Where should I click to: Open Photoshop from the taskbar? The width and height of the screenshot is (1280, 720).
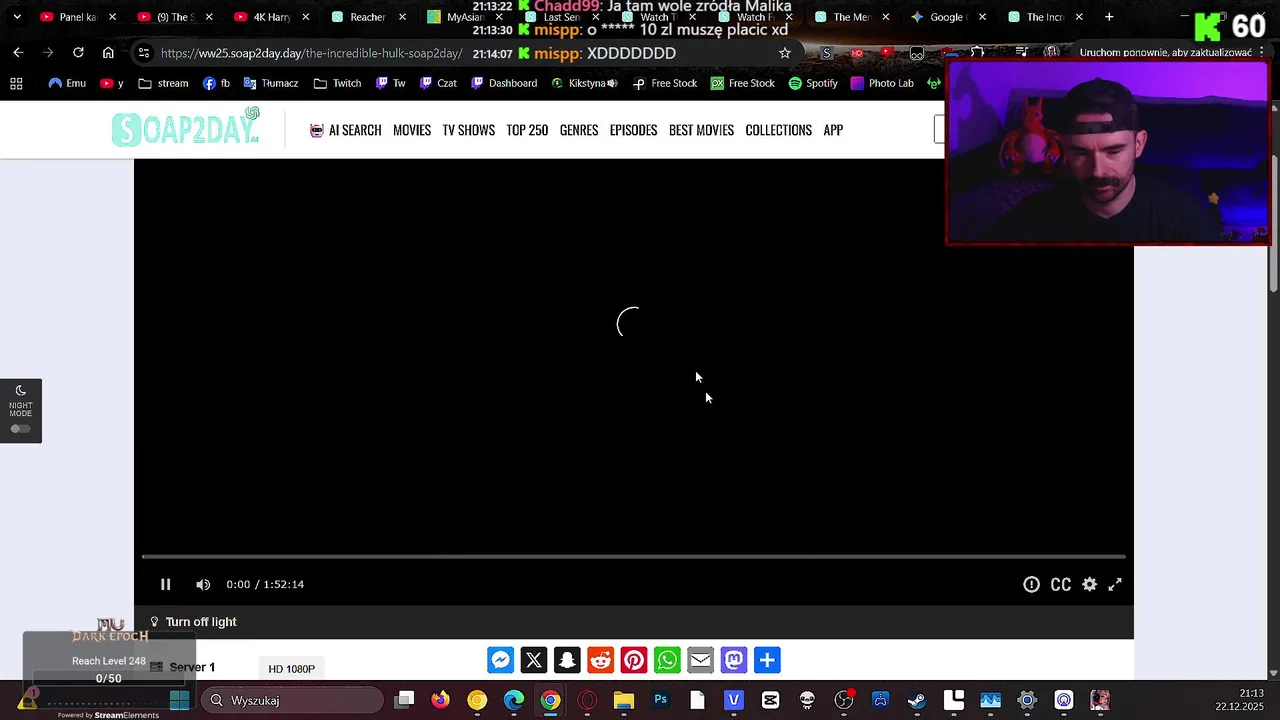[660, 700]
